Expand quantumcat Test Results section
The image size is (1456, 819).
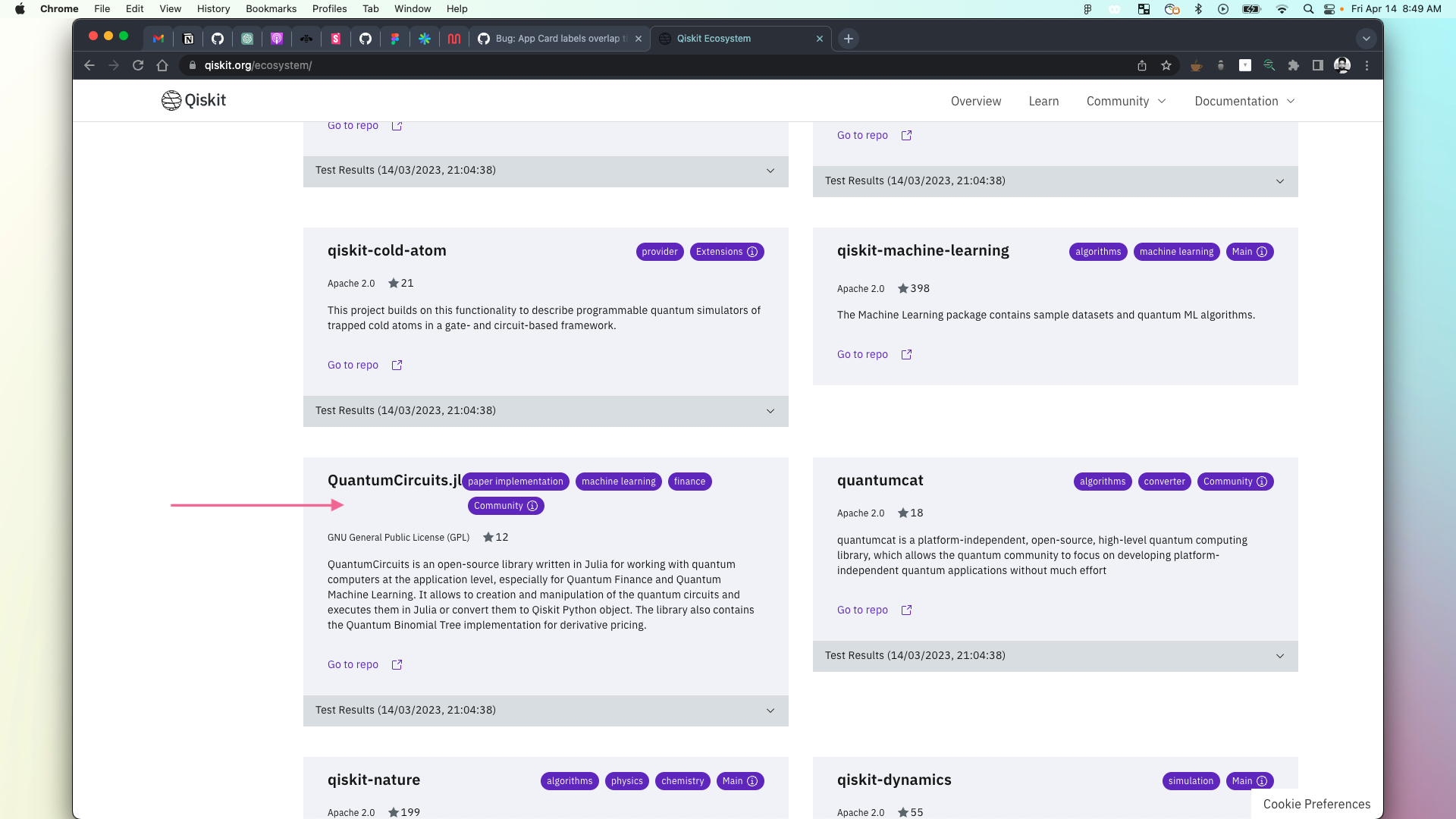click(x=1280, y=656)
